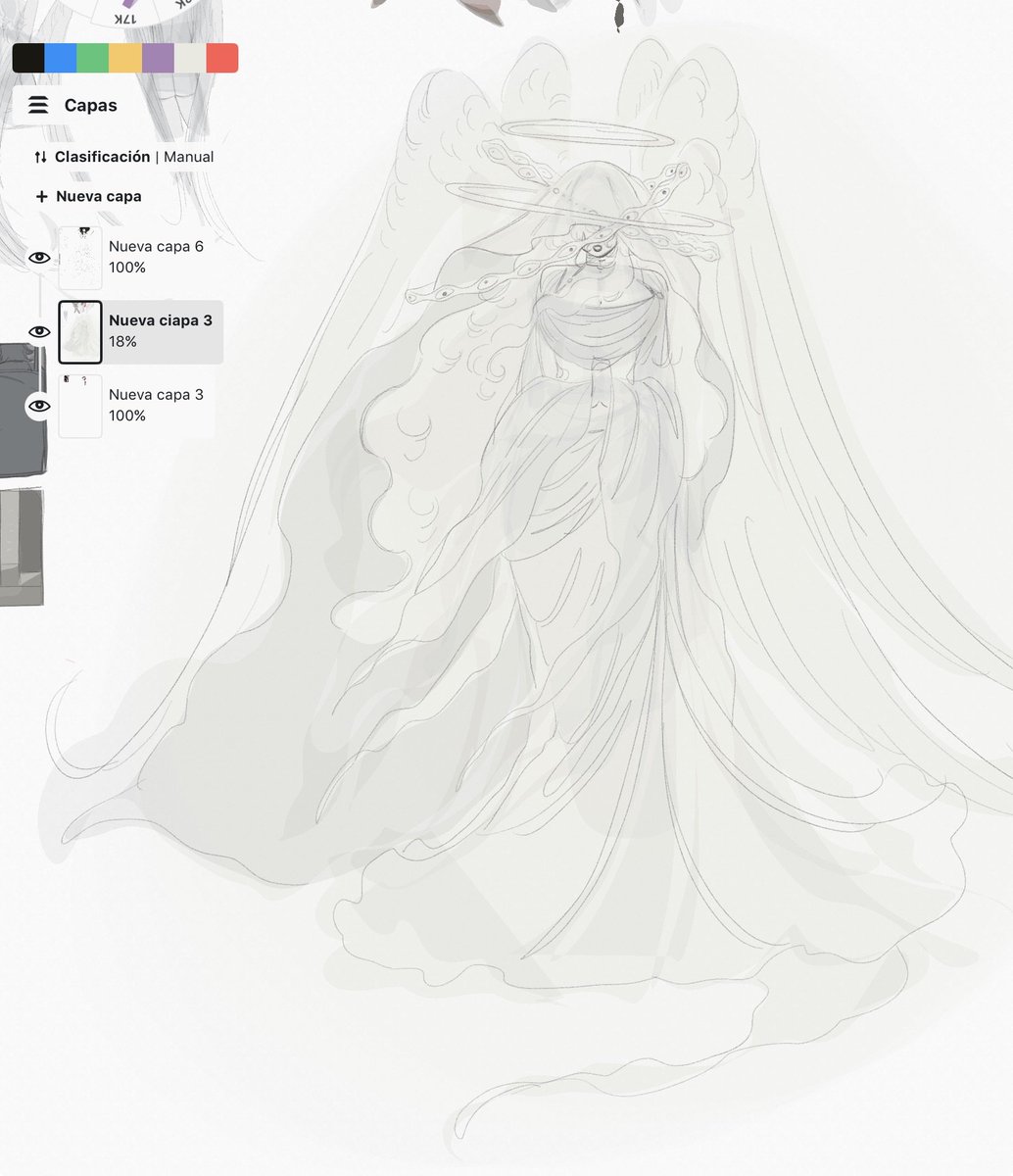Image resolution: width=1013 pixels, height=1176 pixels.
Task: Pick the black color swatch
Action: pyautogui.click(x=28, y=58)
